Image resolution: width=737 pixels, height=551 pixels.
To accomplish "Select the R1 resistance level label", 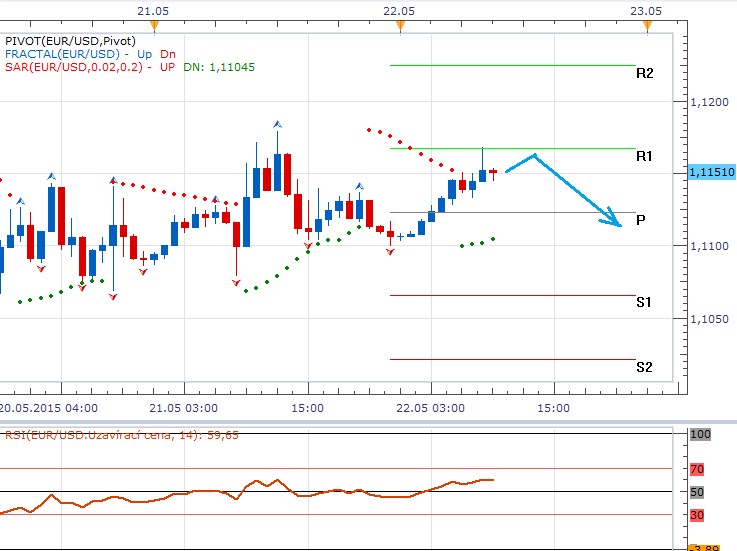I will 644,157.
